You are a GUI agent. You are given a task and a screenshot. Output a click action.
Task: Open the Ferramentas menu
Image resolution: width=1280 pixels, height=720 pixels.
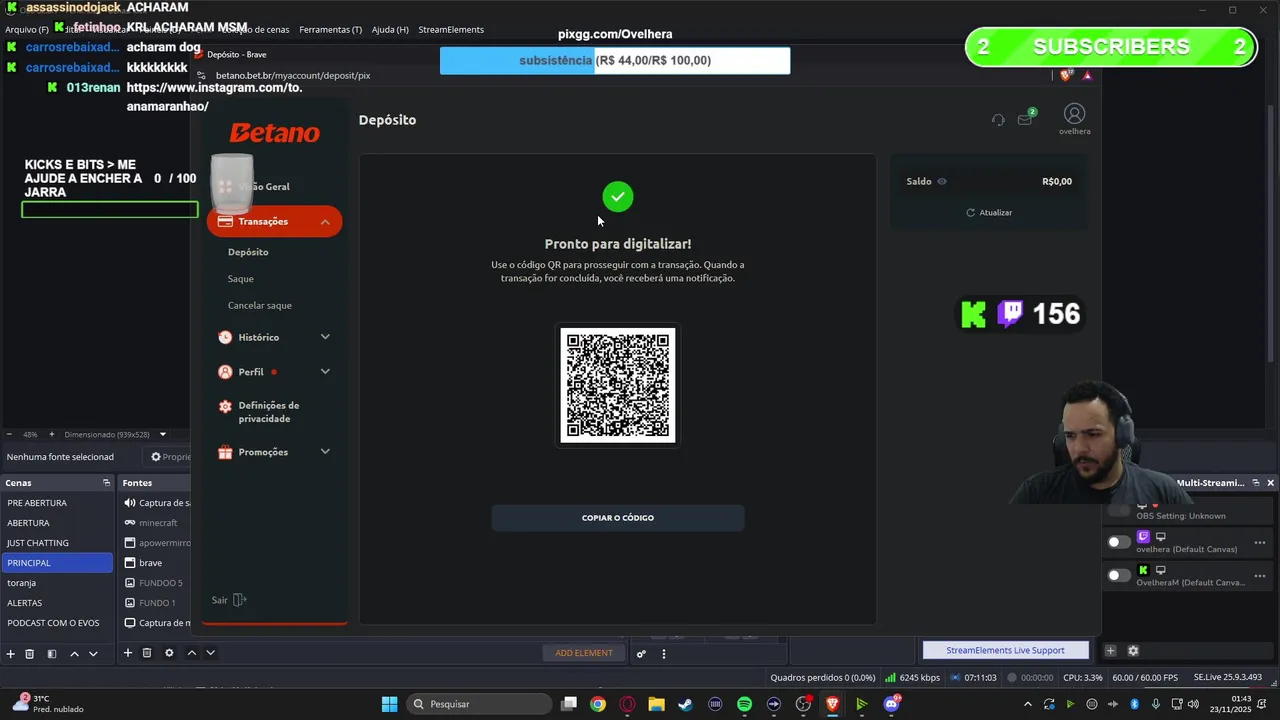tap(330, 30)
